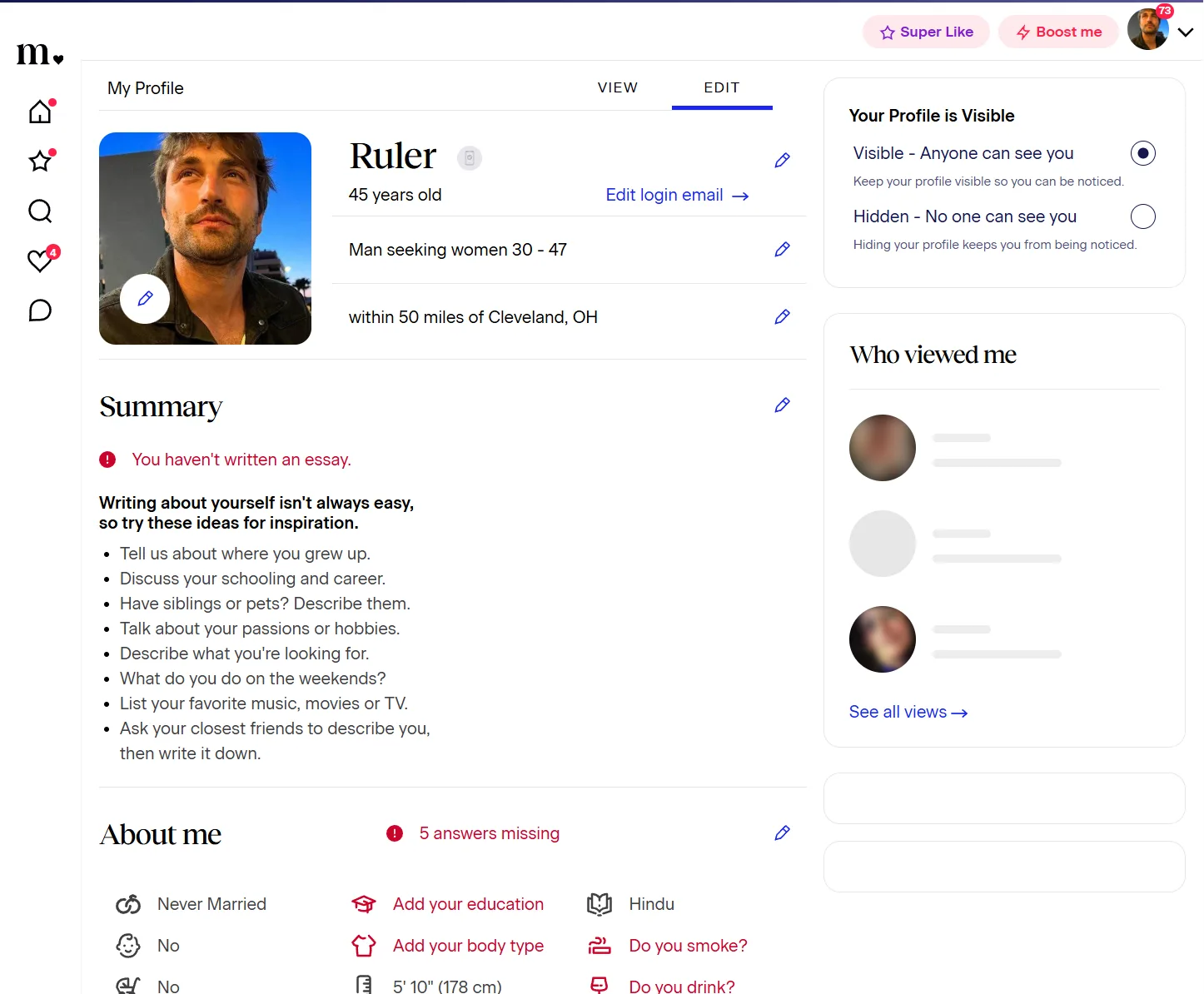This screenshot has width=1204, height=994.
Task: Select Visible - Anyone can see you
Action: 1143,153
